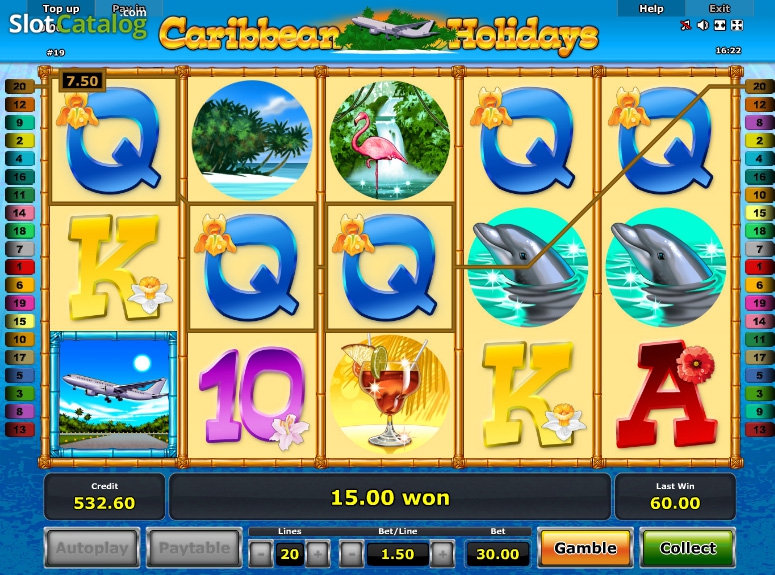Screen dimensions: 775x575
Task: Open the Help tab
Action: point(651,8)
